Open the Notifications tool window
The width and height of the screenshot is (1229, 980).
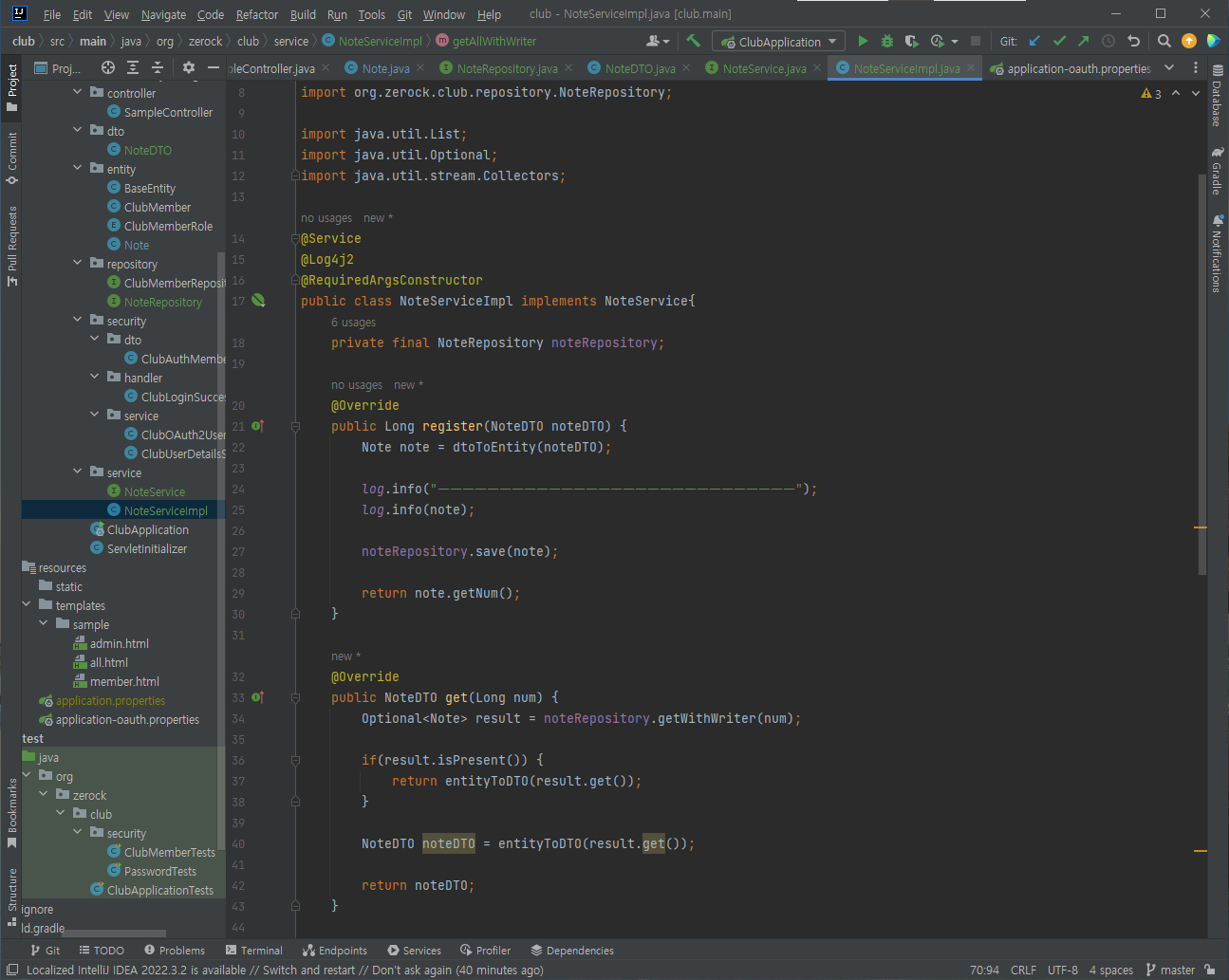click(x=1217, y=253)
